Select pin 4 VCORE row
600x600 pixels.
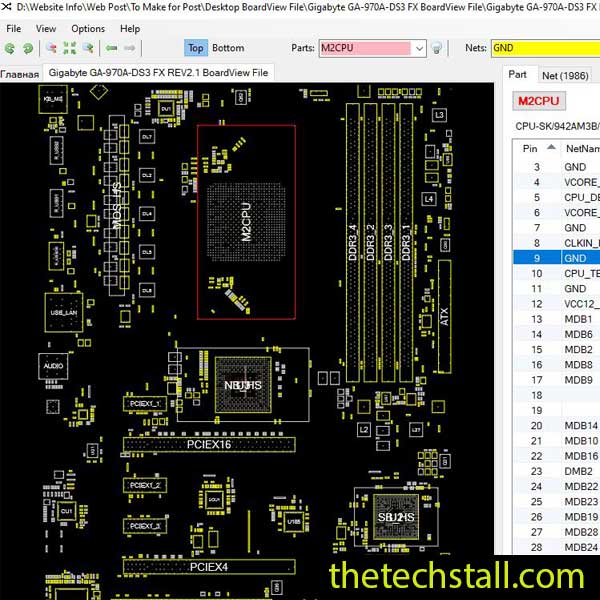click(x=557, y=182)
